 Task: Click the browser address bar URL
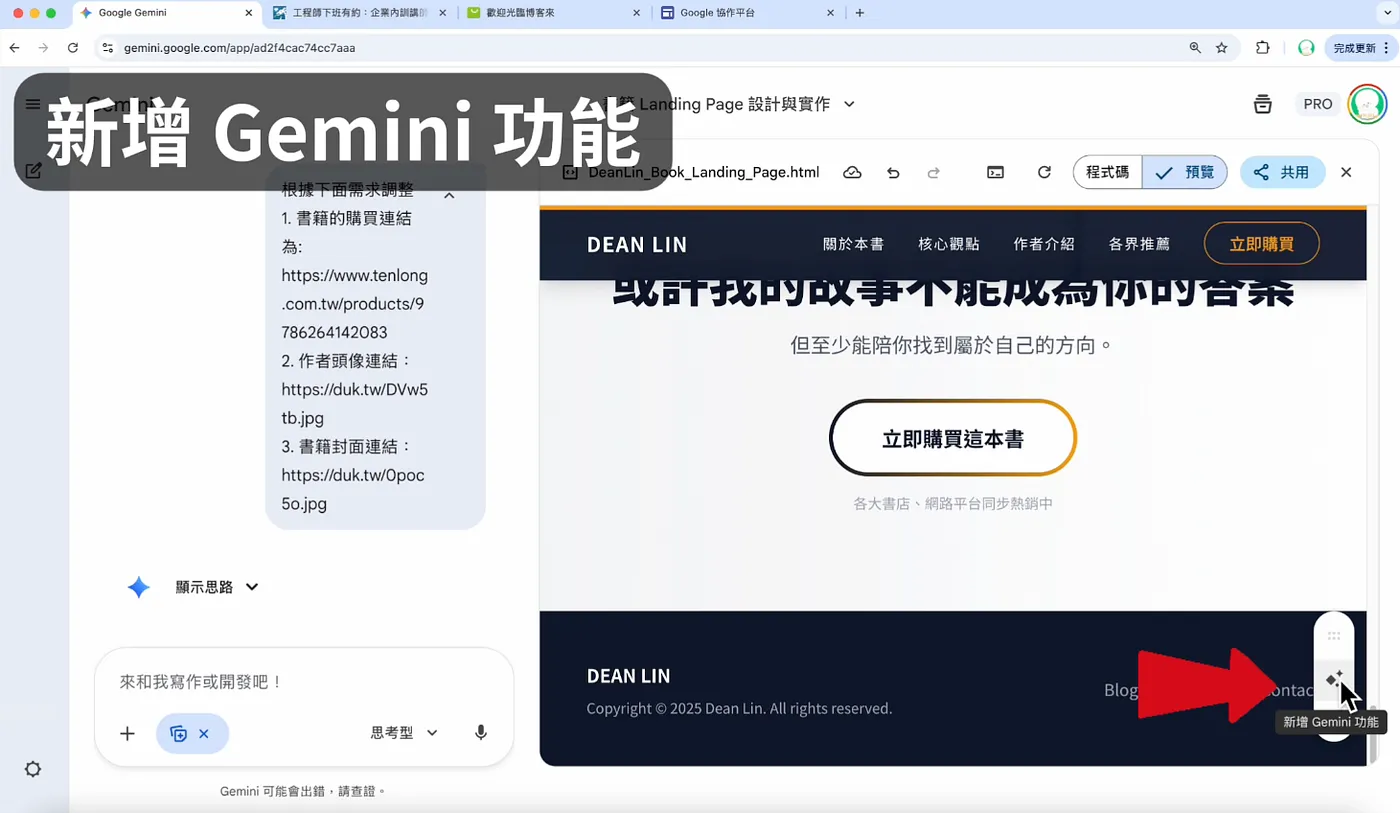coord(240,48)
